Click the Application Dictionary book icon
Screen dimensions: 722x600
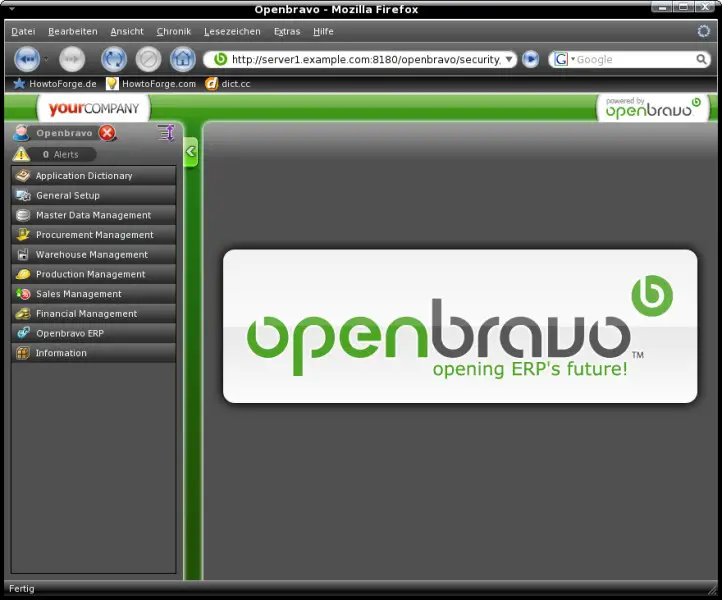(23, 175)
